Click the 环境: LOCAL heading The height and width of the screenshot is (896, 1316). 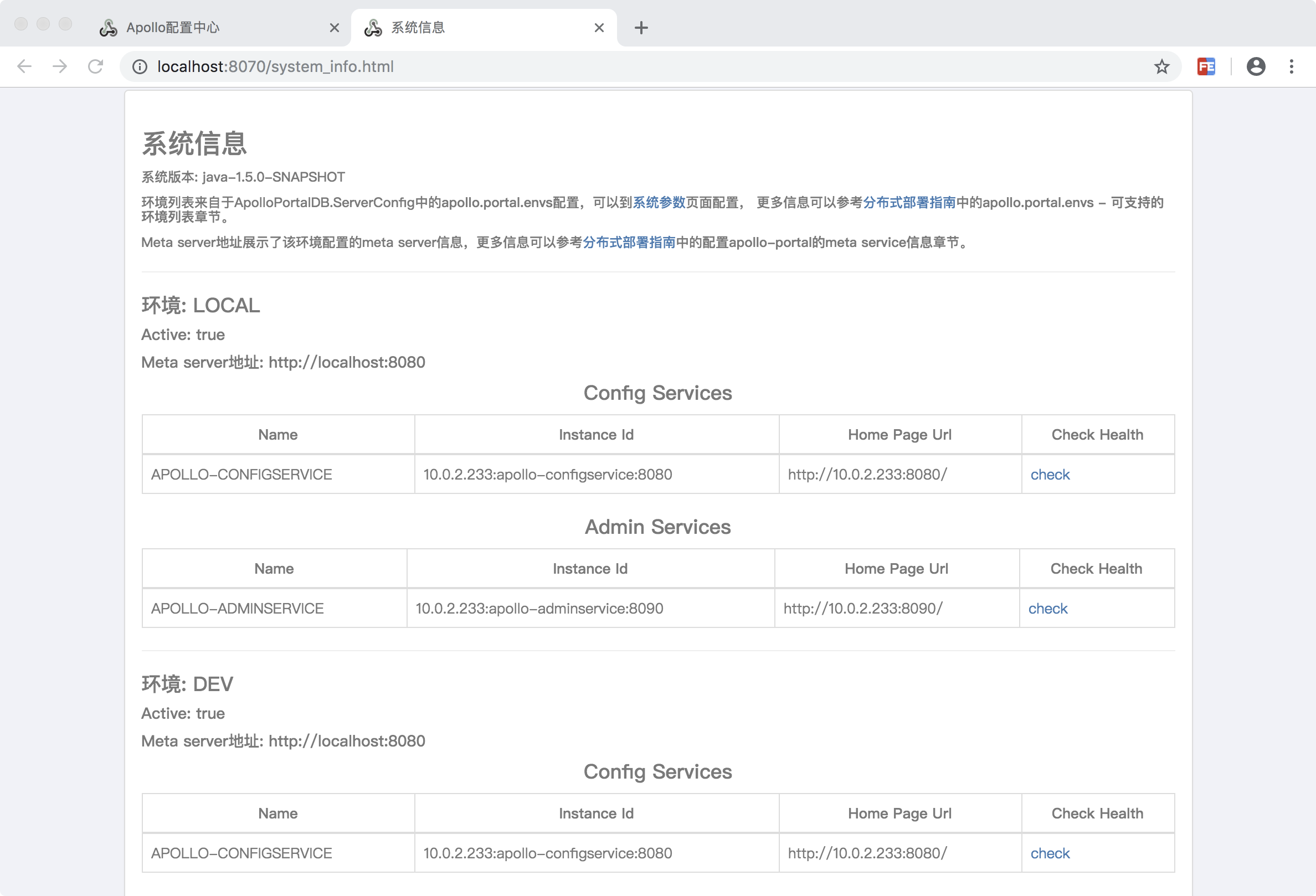tap(201, 305)
